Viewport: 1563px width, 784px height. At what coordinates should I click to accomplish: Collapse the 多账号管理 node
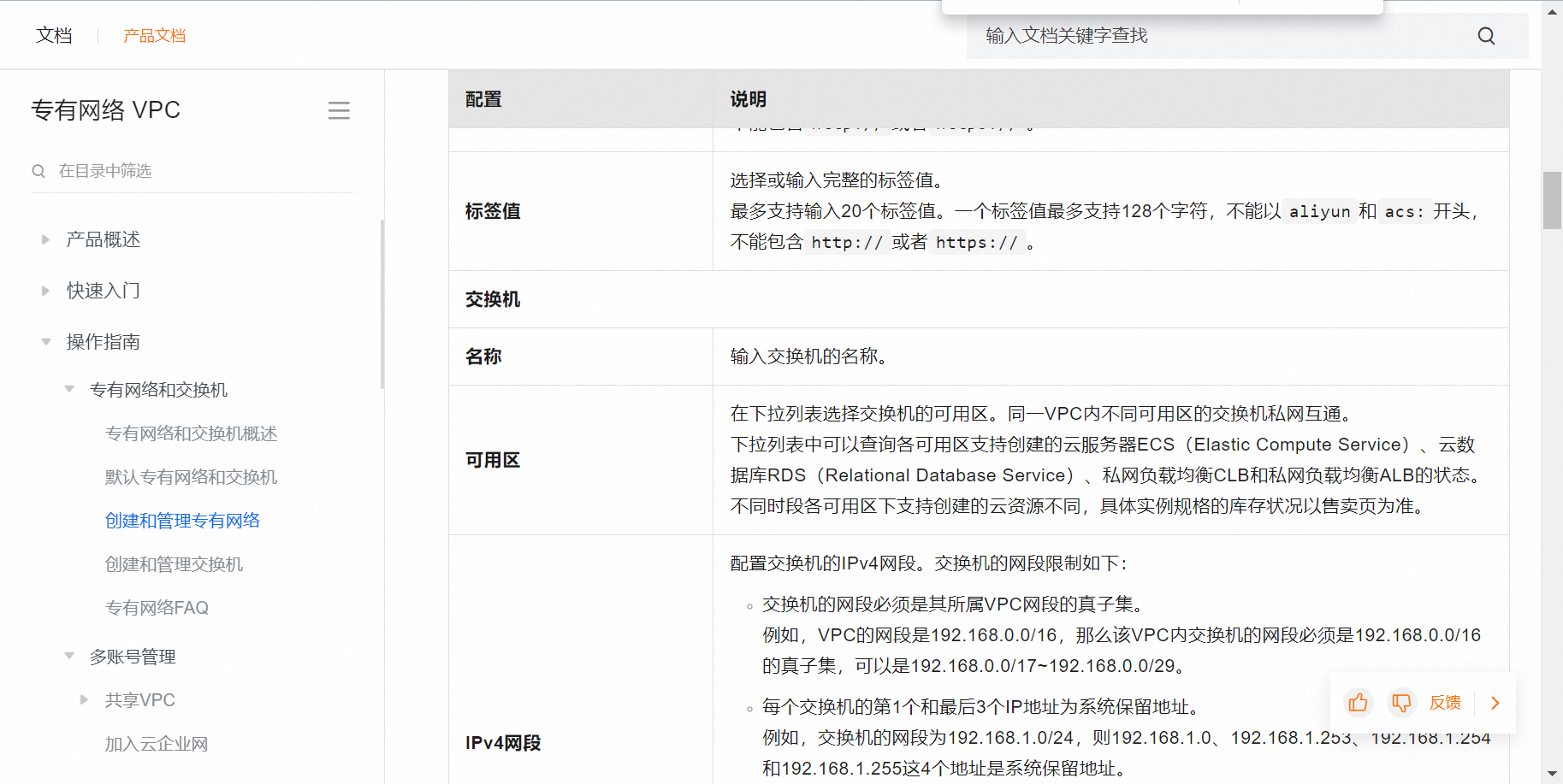[69, 656]
